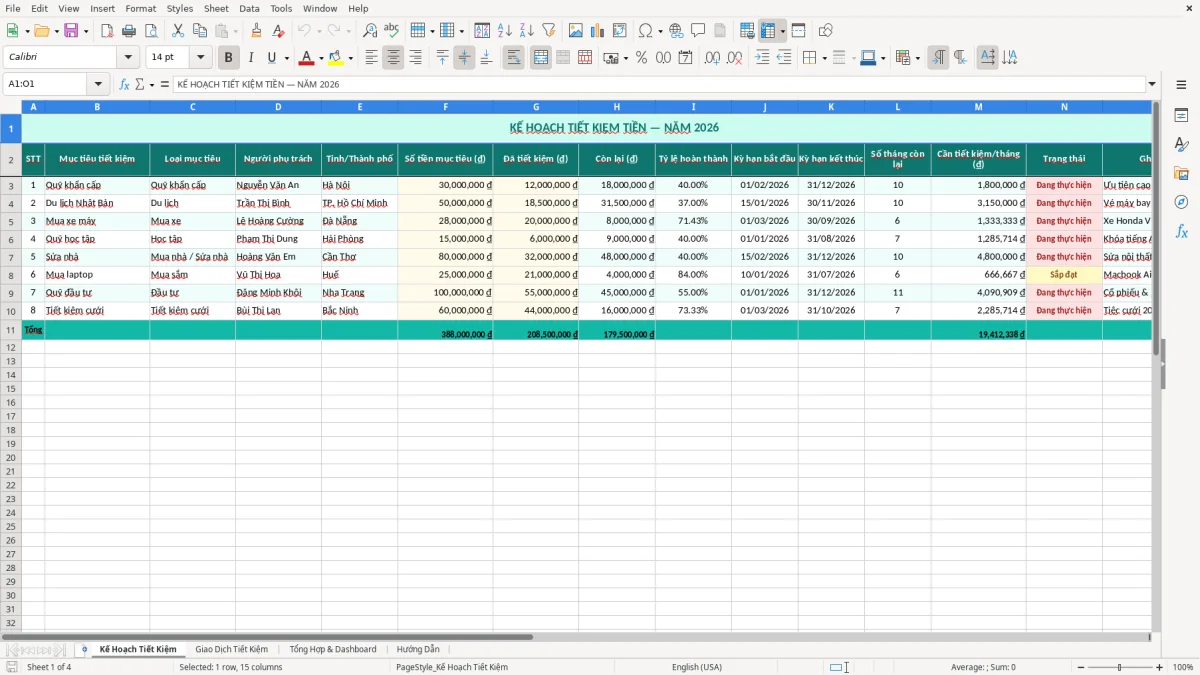1200x675 pixels.
Task: Expand the Name Box dropdown
Action: tap(98, 84)
